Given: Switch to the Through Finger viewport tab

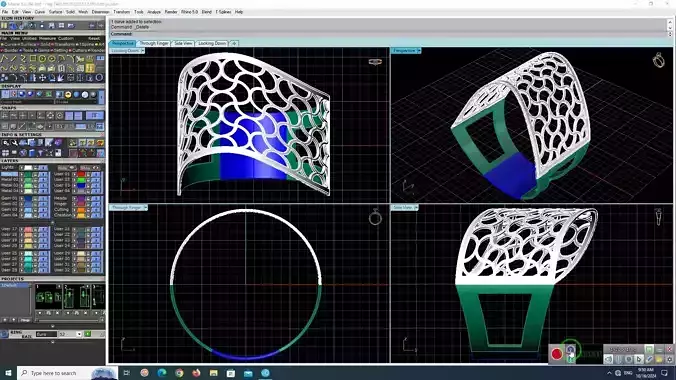Looking at the screenshot, I should point(154,44).
